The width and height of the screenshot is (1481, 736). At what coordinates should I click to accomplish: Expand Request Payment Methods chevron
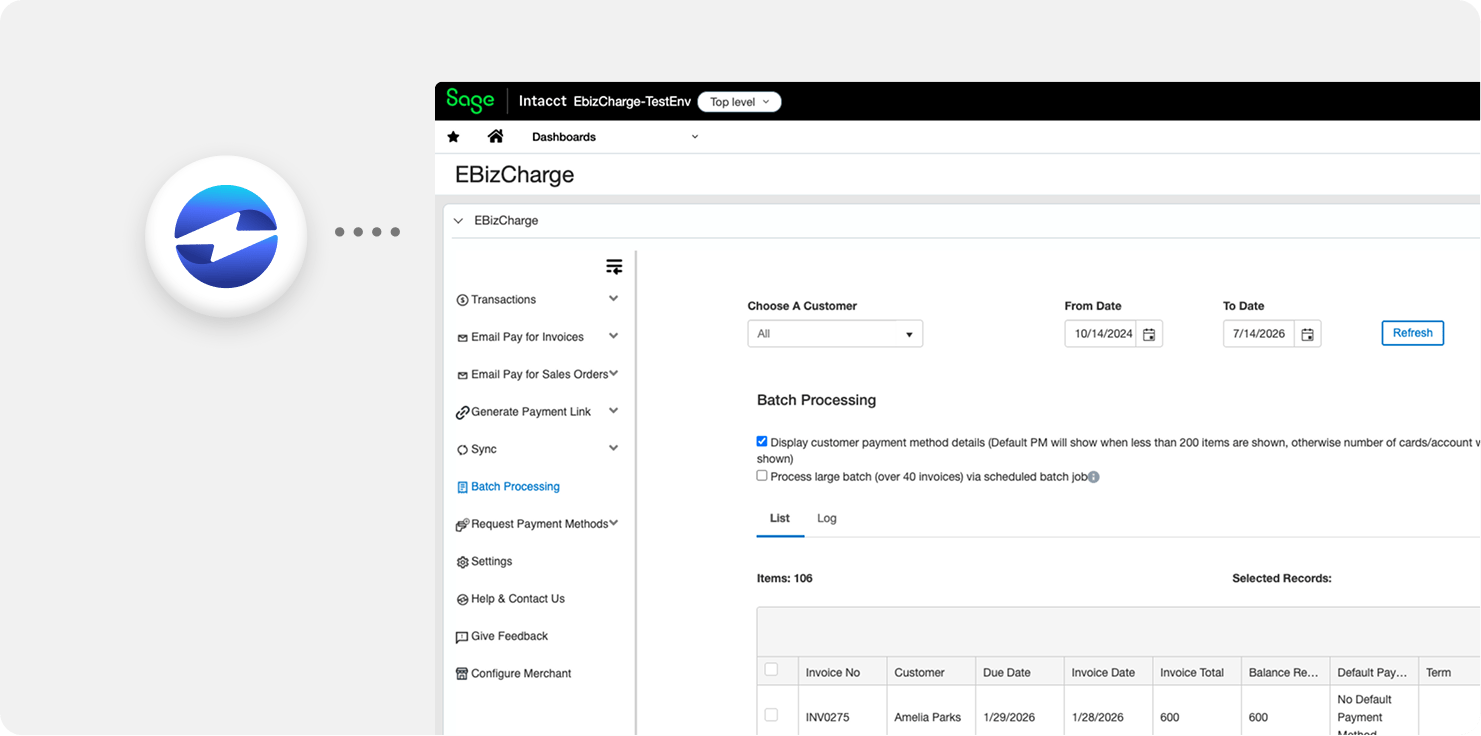coord(614,523)
